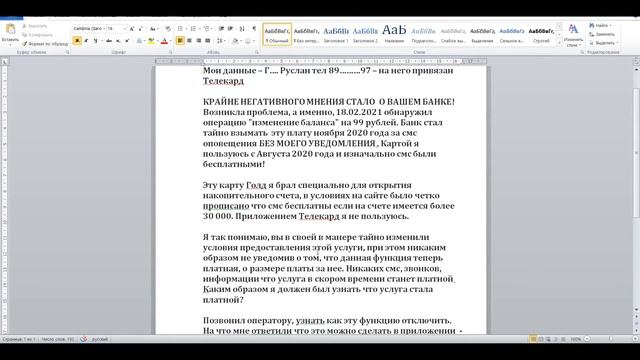Viewport: 640px width, 360px height.
Task: Click the page count in the status bar
Action: (x=19, y=339)
